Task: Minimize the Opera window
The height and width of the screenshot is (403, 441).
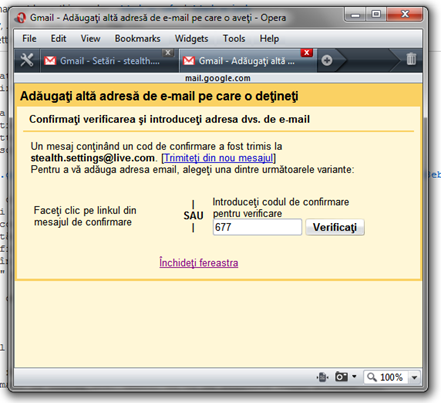Action: click(355, 15)
